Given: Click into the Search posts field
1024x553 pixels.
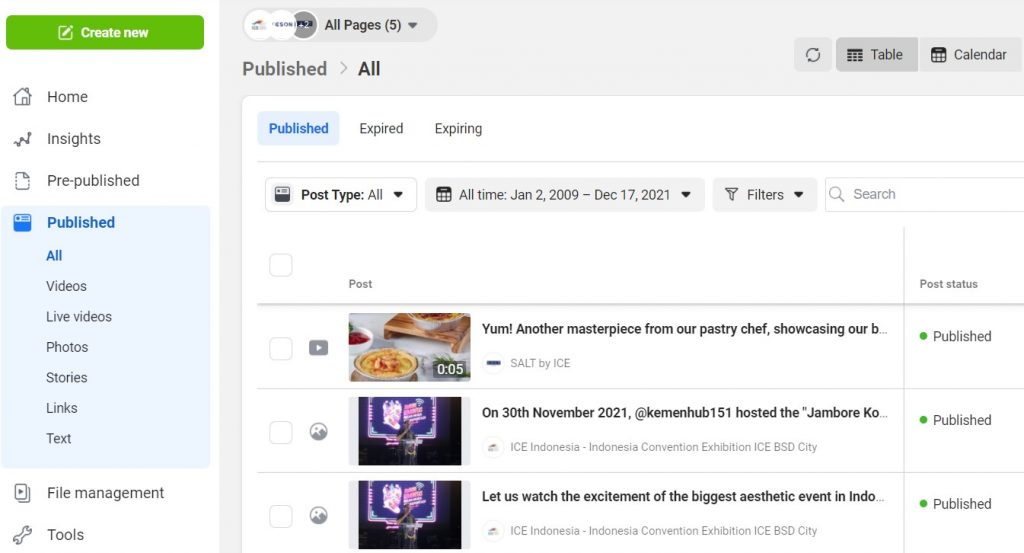Looking at the screenshot, I should pyautogui.click(x=927, y=195).
